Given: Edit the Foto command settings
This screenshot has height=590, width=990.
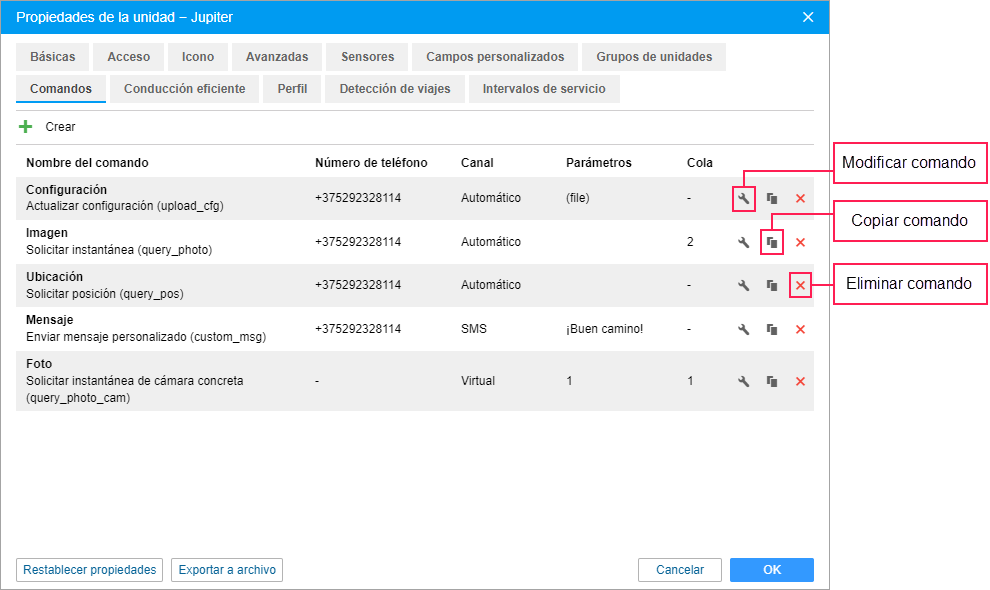Looking at the screenshot, I should tap(744, 381).
